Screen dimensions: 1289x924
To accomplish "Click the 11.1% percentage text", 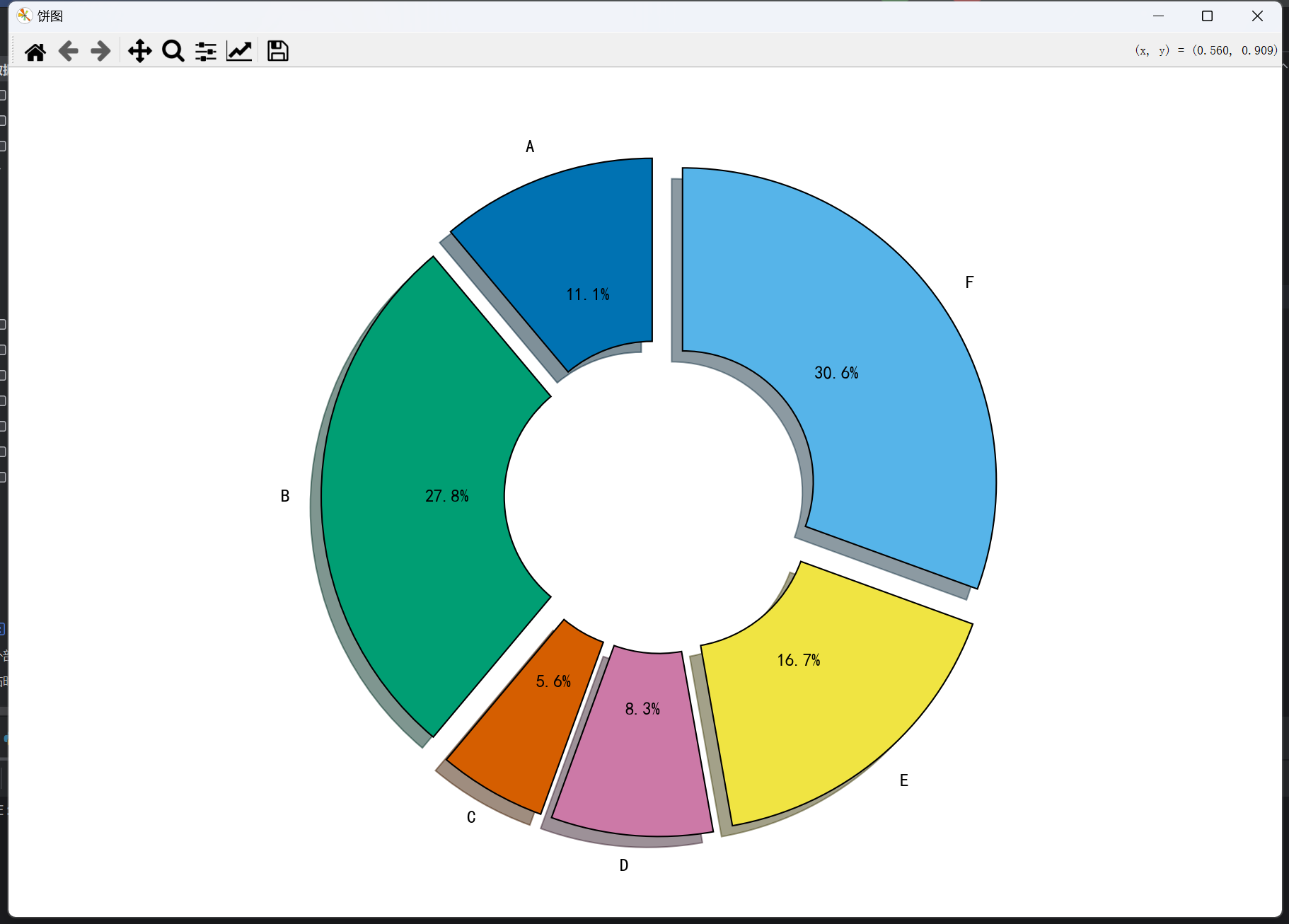I will click(x=588, y=294).
